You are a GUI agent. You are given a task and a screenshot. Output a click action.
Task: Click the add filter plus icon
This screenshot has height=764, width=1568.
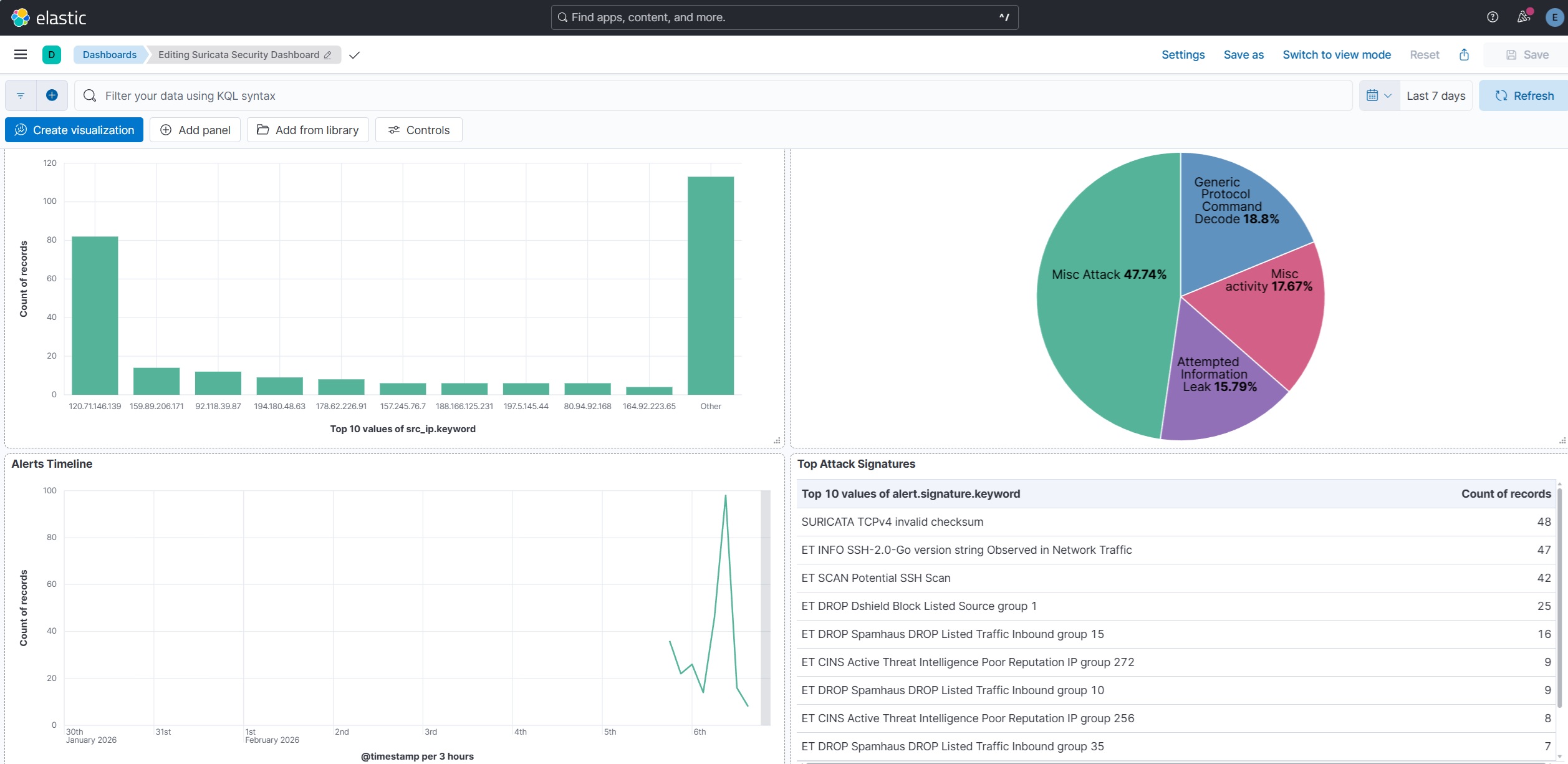click(x=52, y=95)
